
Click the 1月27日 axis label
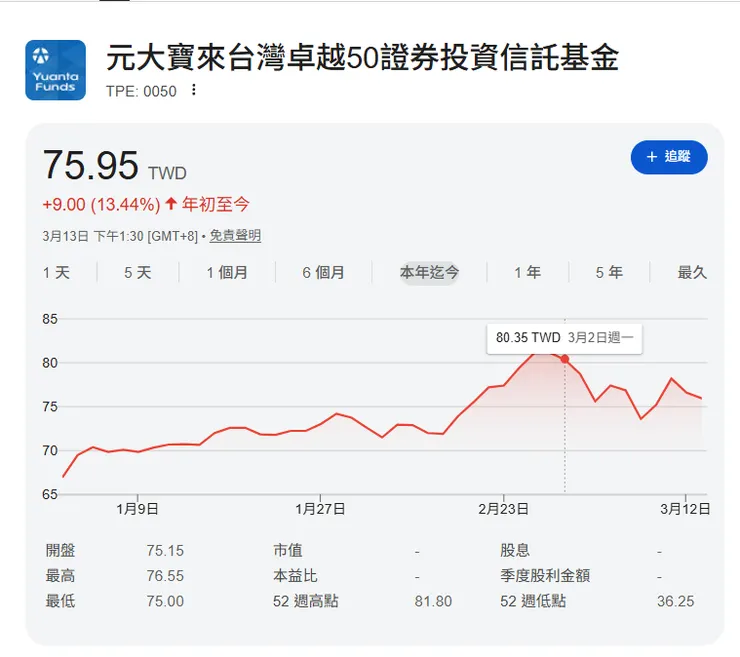tap(320, 509)
